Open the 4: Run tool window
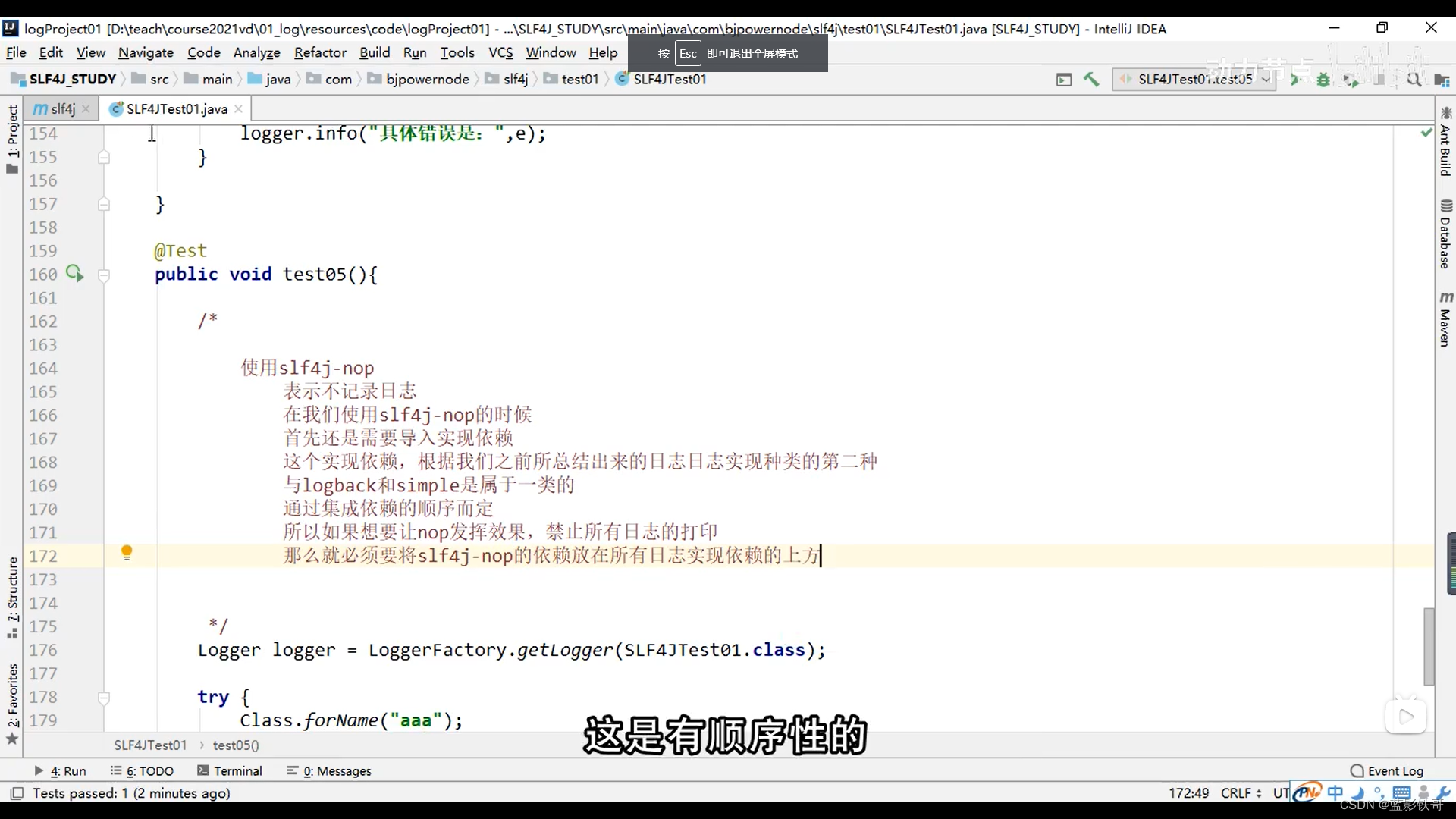Image resolution: width=1456 pixels, height=819 pixels. coord(61,770)
